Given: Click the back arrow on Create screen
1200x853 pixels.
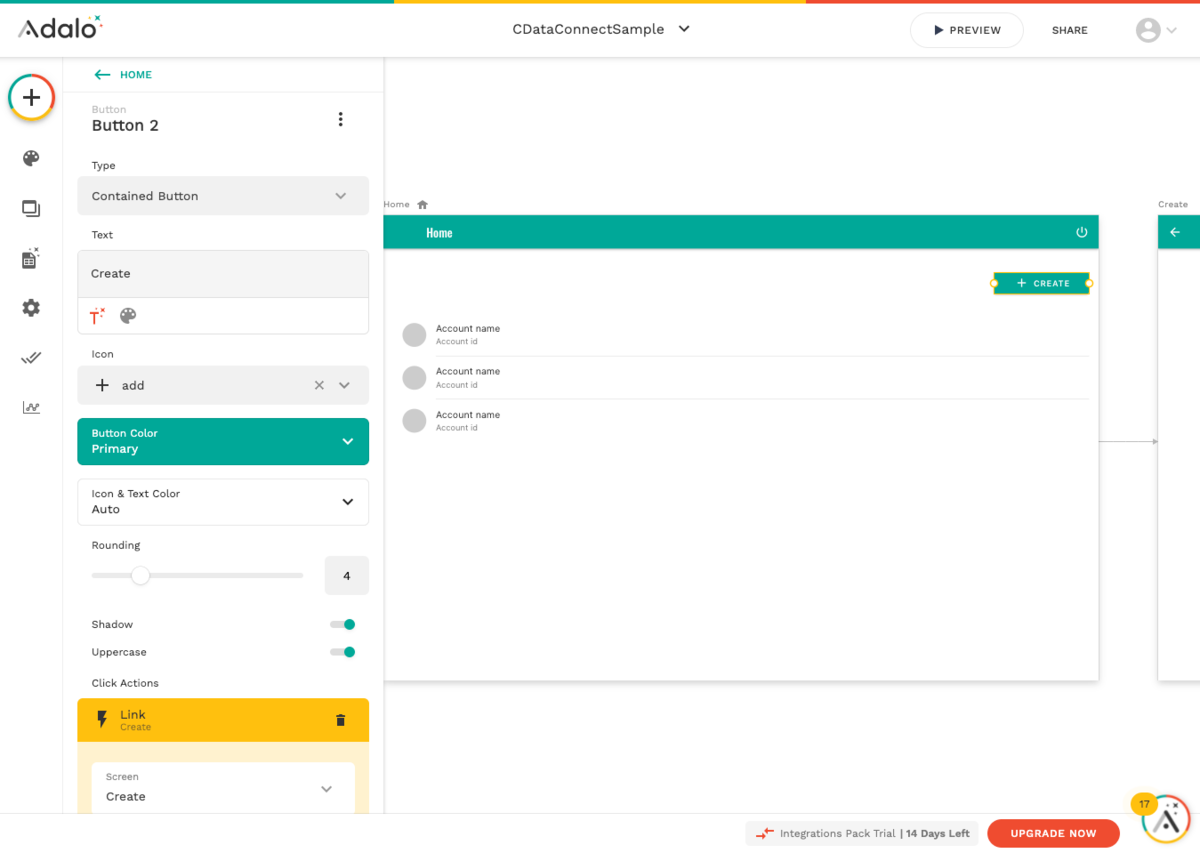Looking at the screenshot, I should (1175, 232).
